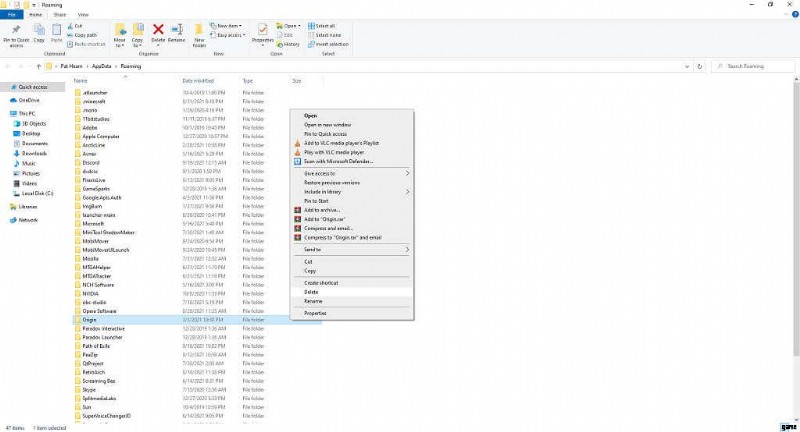Select the Adobe folder row
800x432 pixels.
[x=198, y=128]
